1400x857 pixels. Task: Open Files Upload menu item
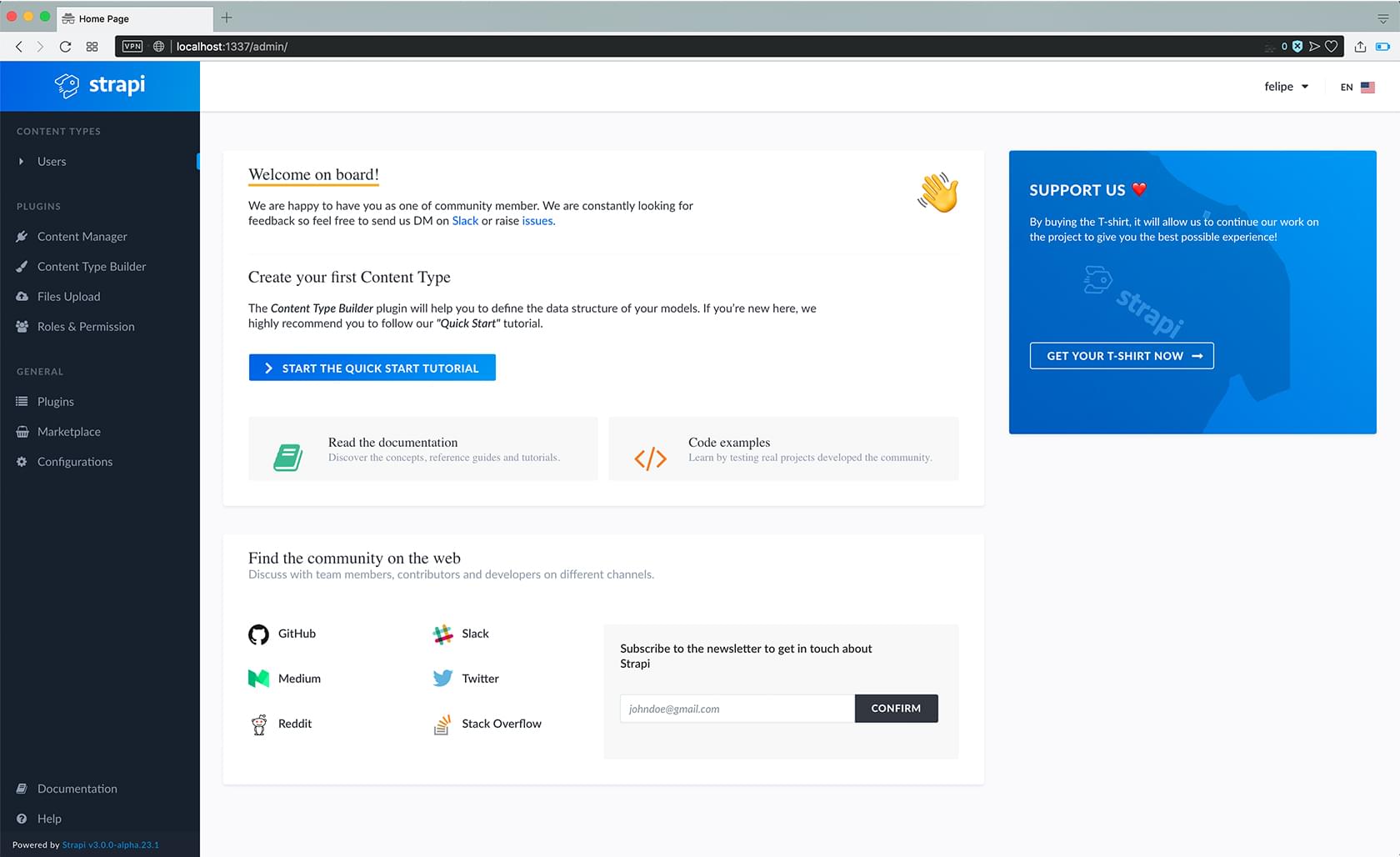[x=68, y=297]
